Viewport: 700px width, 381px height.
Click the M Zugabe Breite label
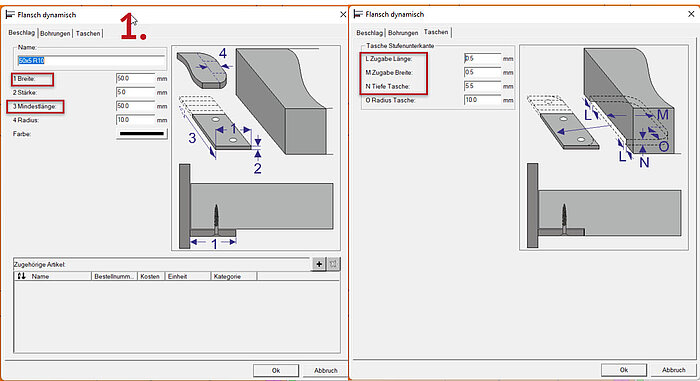[389, 72]
